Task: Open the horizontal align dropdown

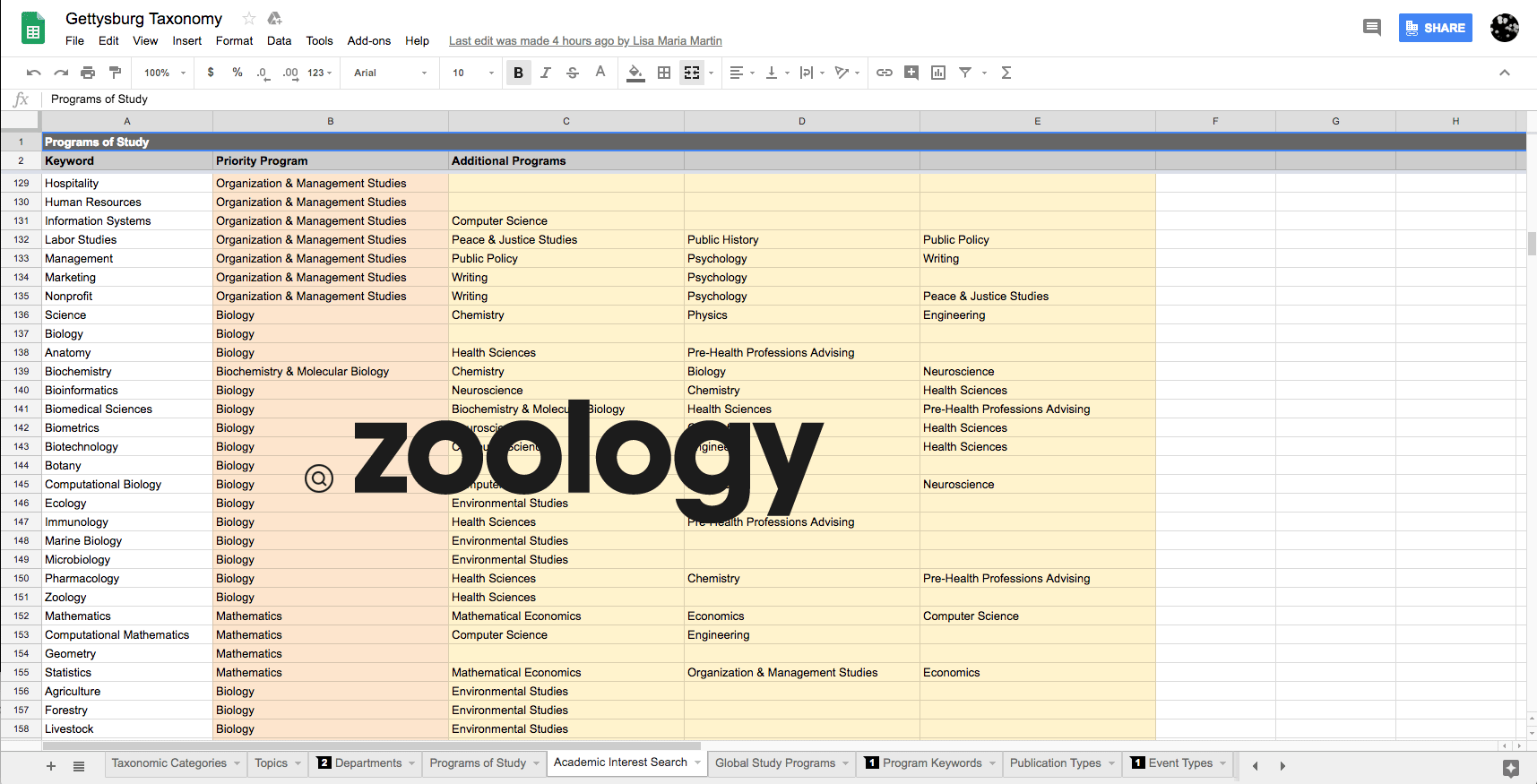Action: (x=742, y=73)
